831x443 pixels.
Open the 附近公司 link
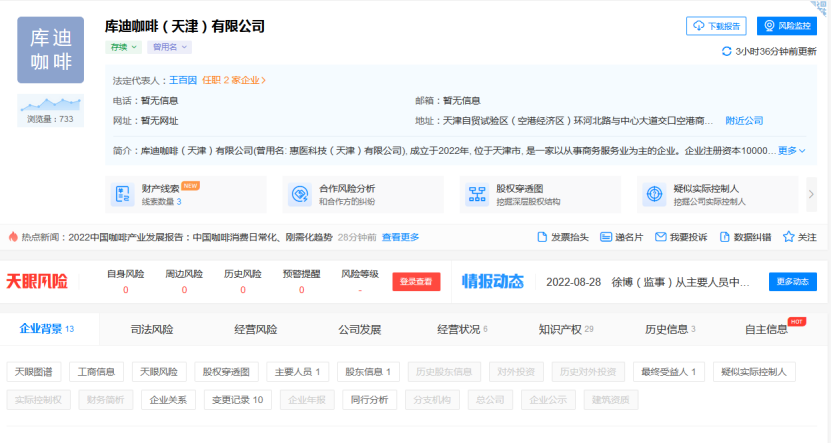(x=744, y=121)
